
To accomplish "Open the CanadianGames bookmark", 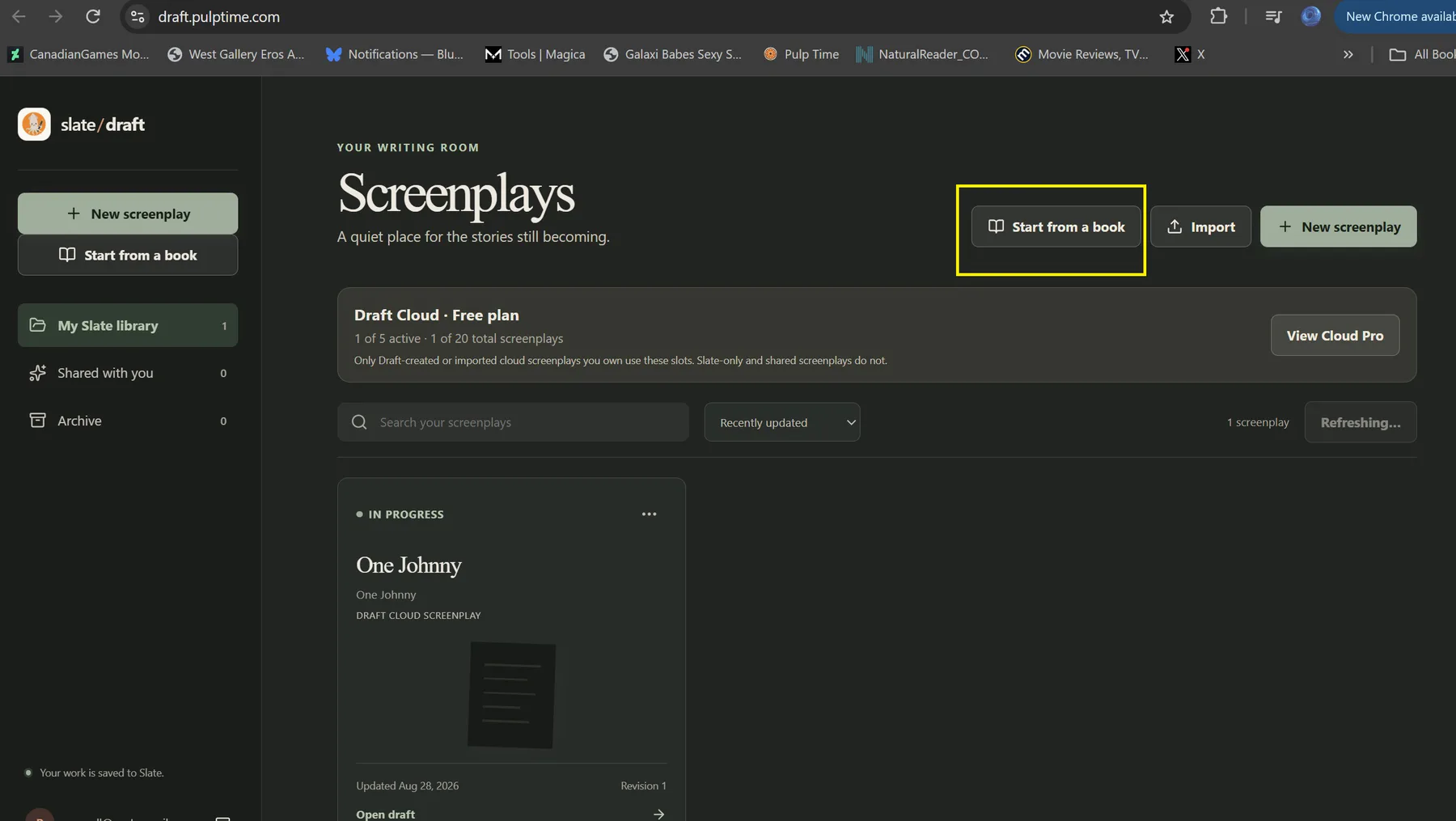I will [78, 54].
